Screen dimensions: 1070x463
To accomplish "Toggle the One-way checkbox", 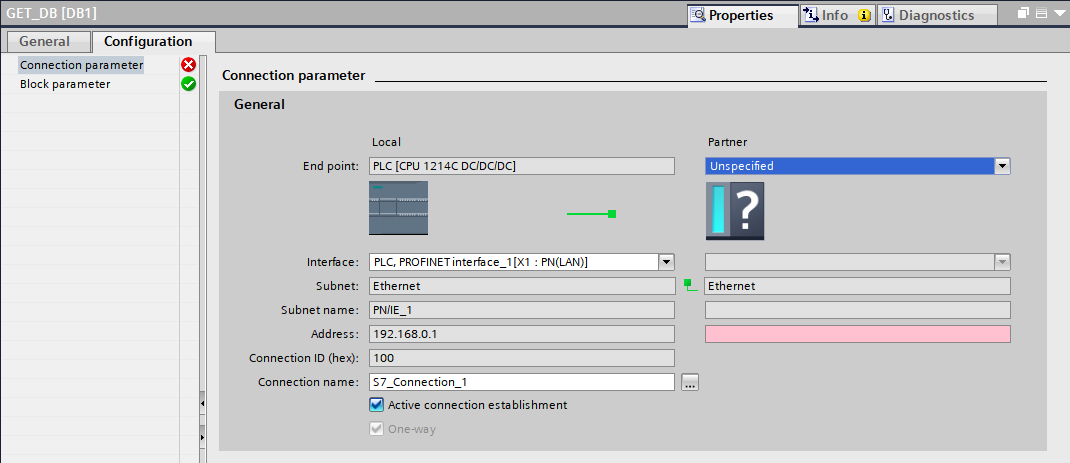I will [376, 429].
